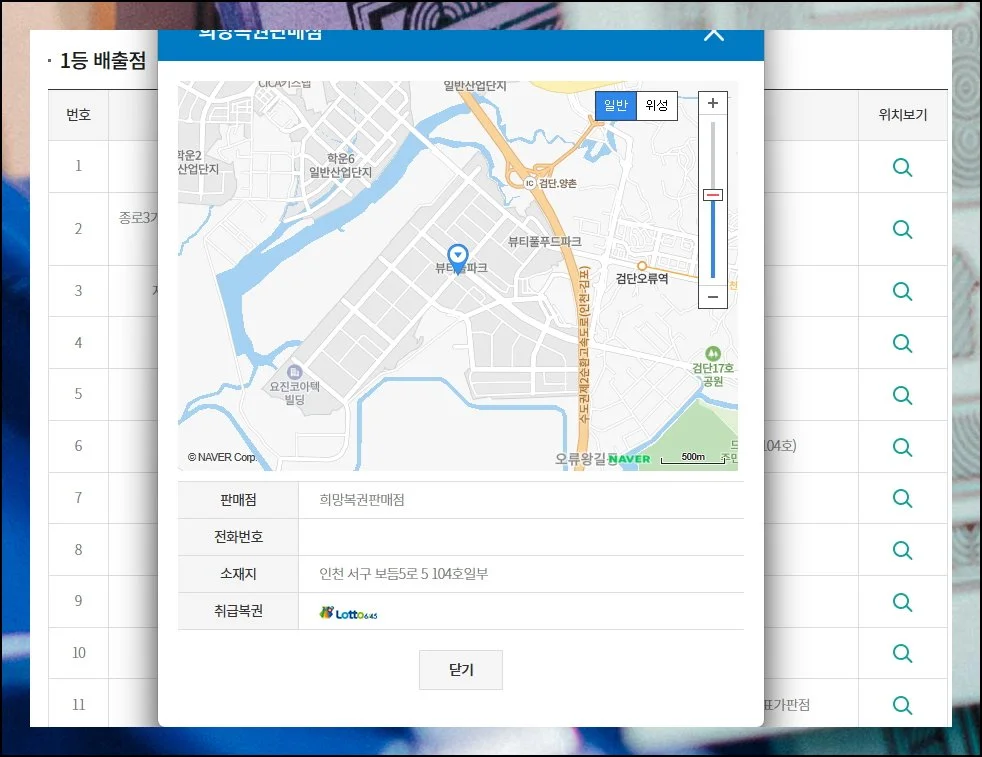The width and height of the screenshot is (982, 757).
Task: Click the 요진코아텍 빌딩 building icon
Action: coord(291,372)
